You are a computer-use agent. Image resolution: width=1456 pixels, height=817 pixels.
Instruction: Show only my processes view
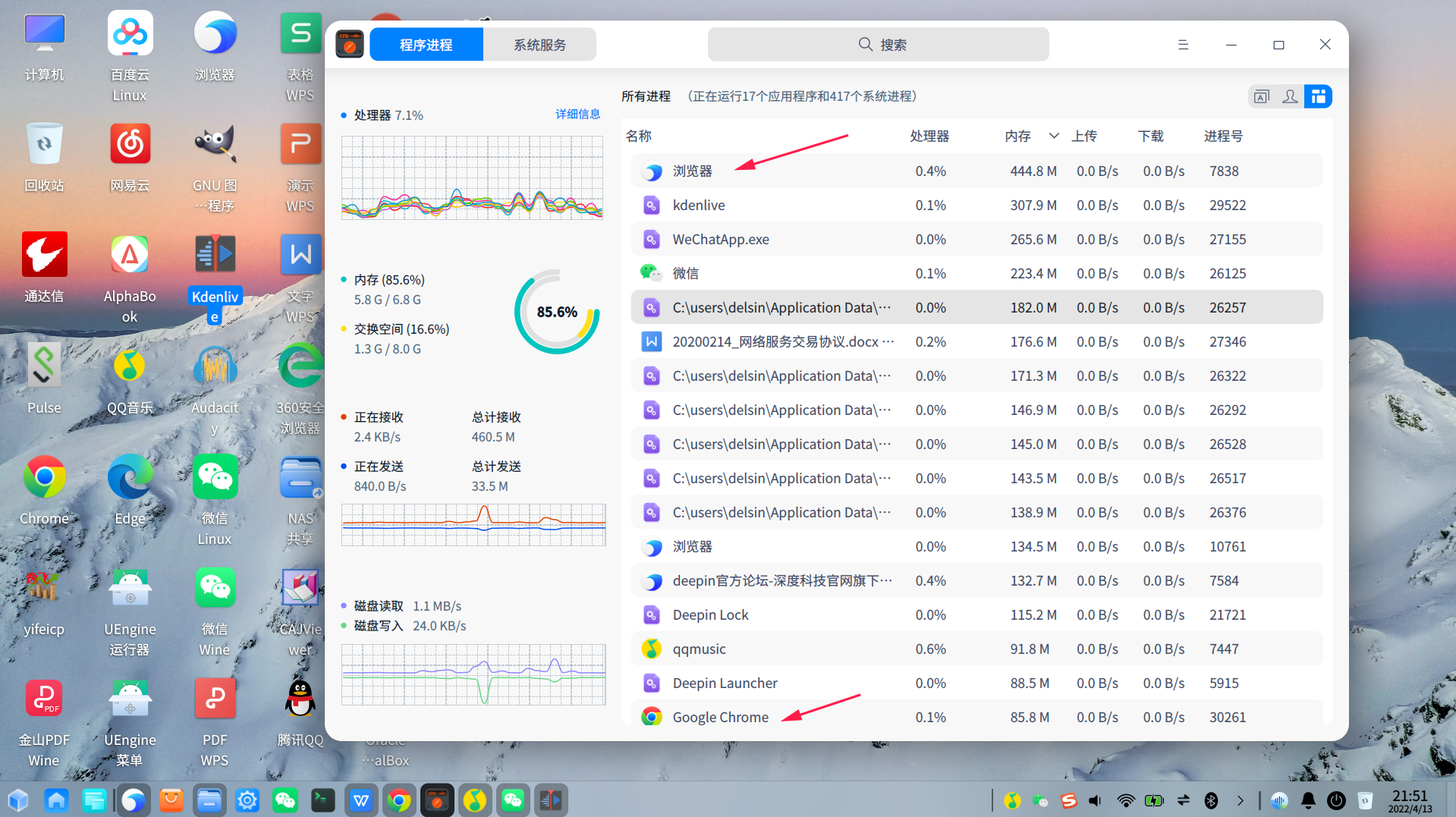click(x=1290, y=96)
